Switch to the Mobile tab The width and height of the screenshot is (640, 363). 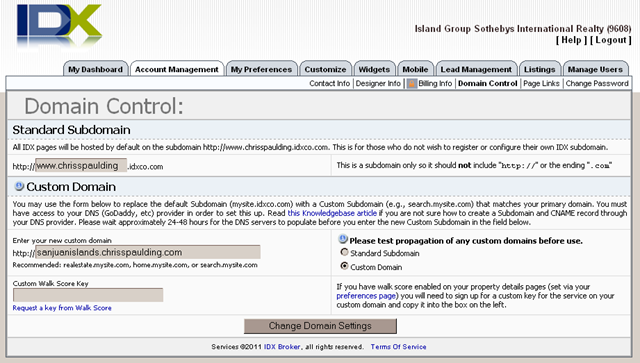(x=415, y=69)
